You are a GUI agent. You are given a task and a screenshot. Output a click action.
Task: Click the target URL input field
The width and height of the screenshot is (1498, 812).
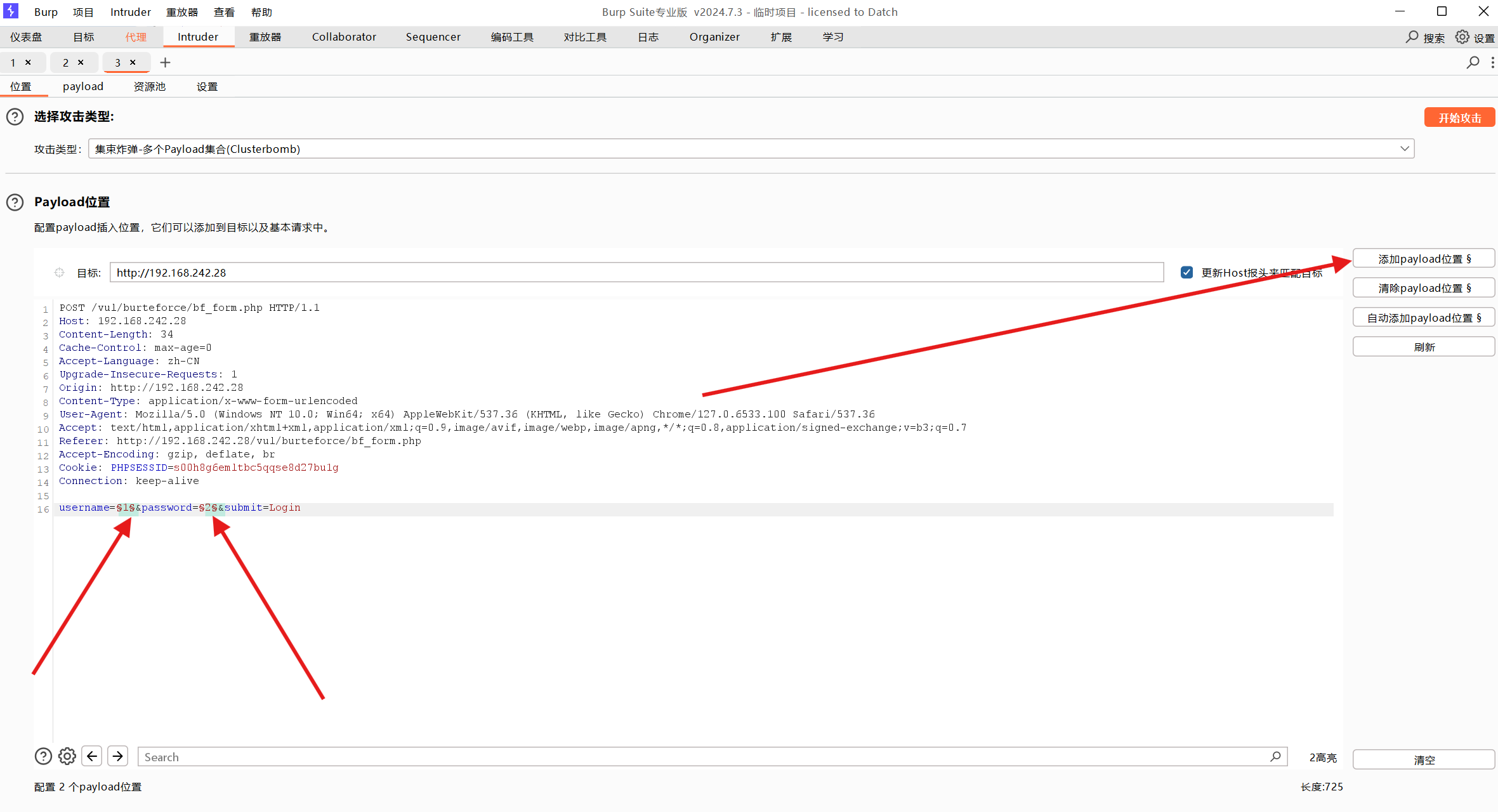pyautogui.click(x=634, y=273)
